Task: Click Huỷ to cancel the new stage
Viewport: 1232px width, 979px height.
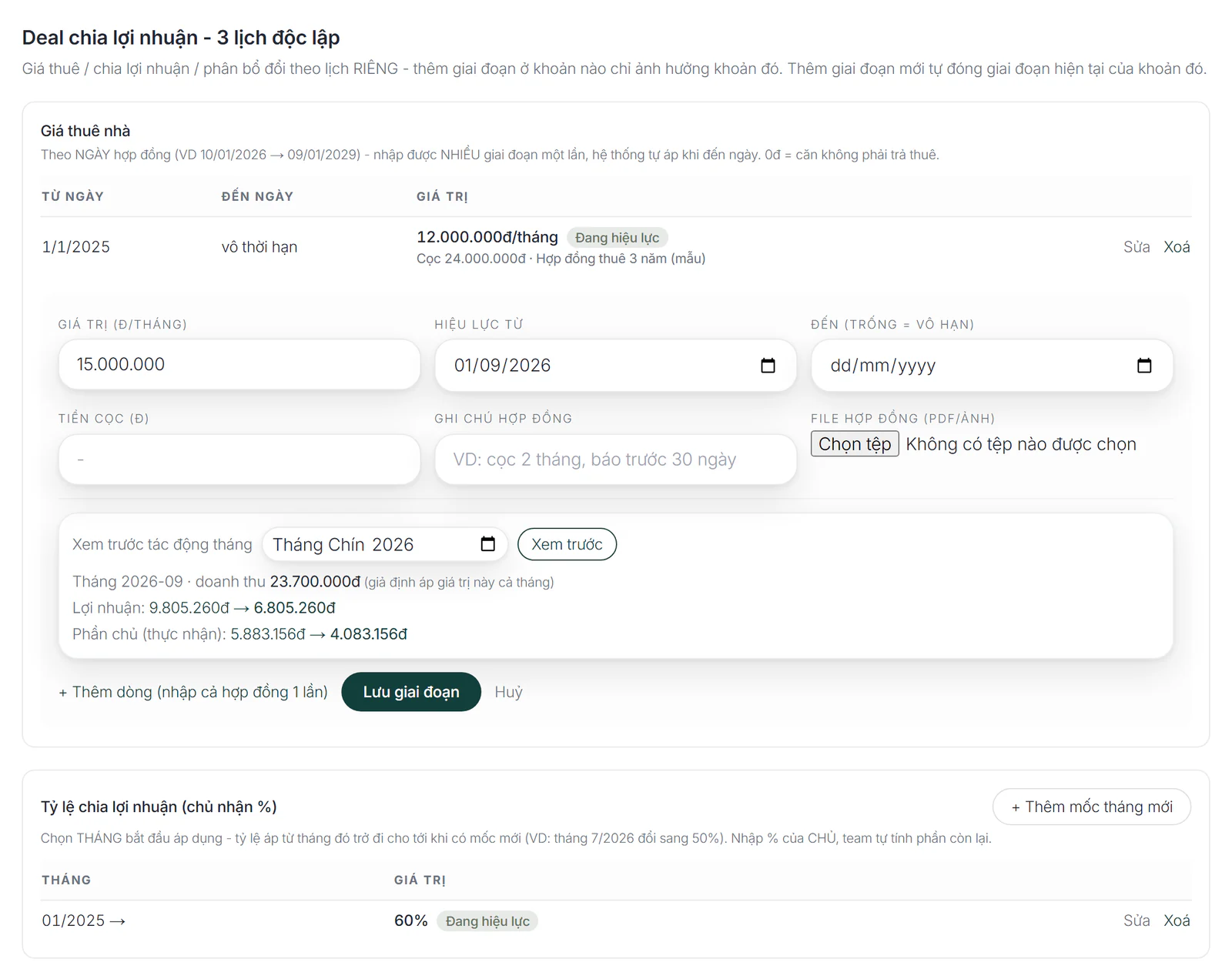Action: click(508, 692)
